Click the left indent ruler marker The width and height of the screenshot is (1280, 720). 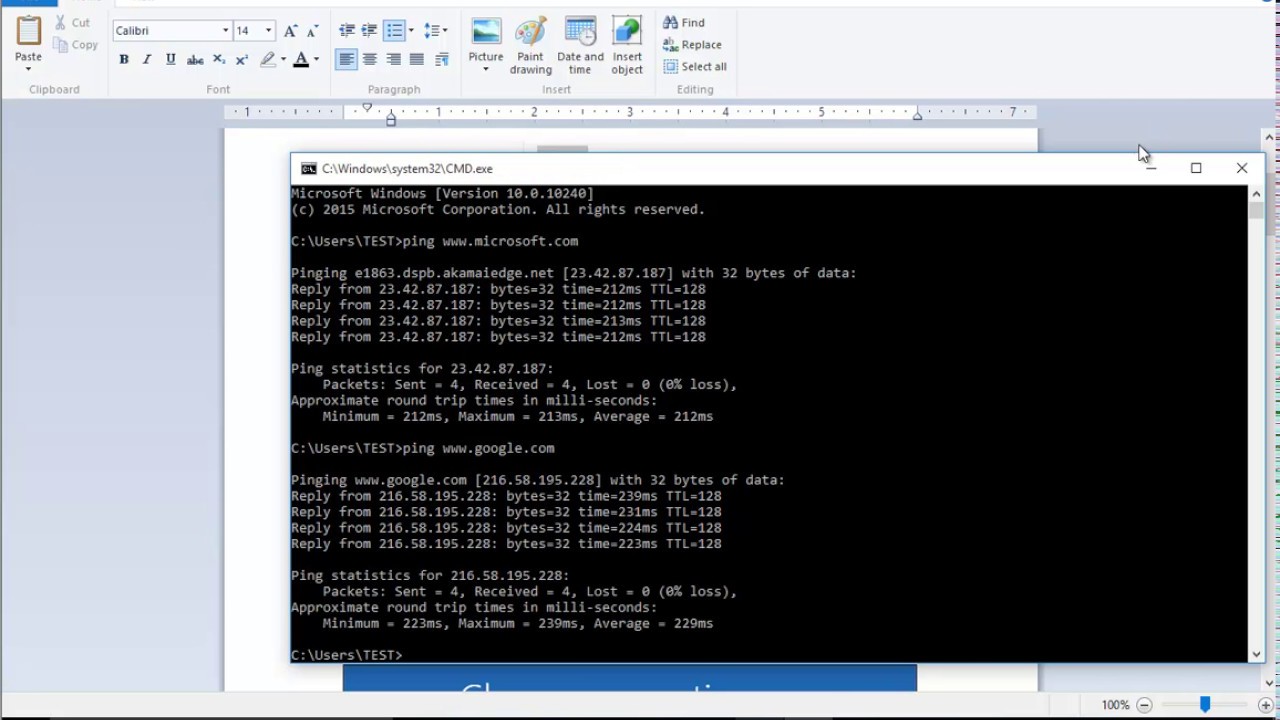[391, 119]
